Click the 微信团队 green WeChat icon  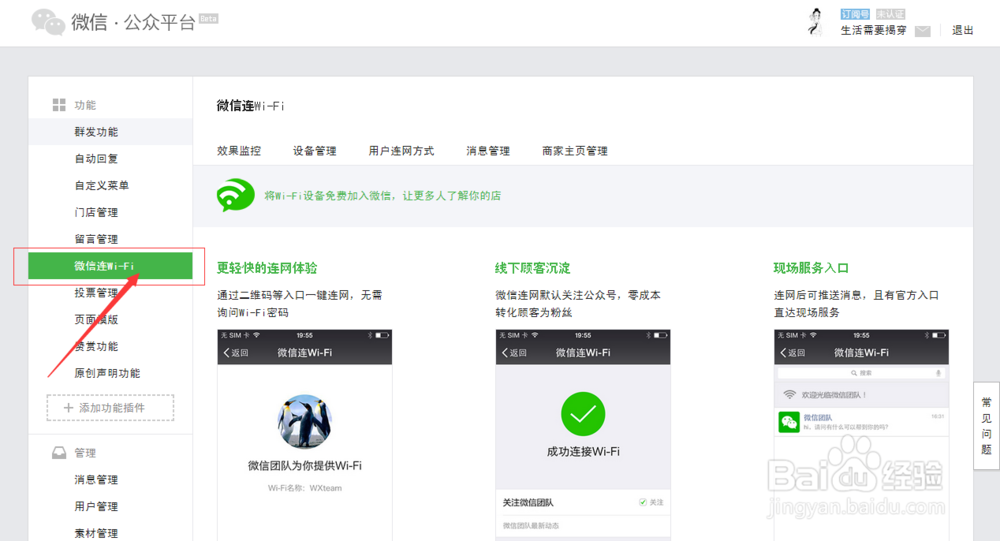tap(789, 422)
